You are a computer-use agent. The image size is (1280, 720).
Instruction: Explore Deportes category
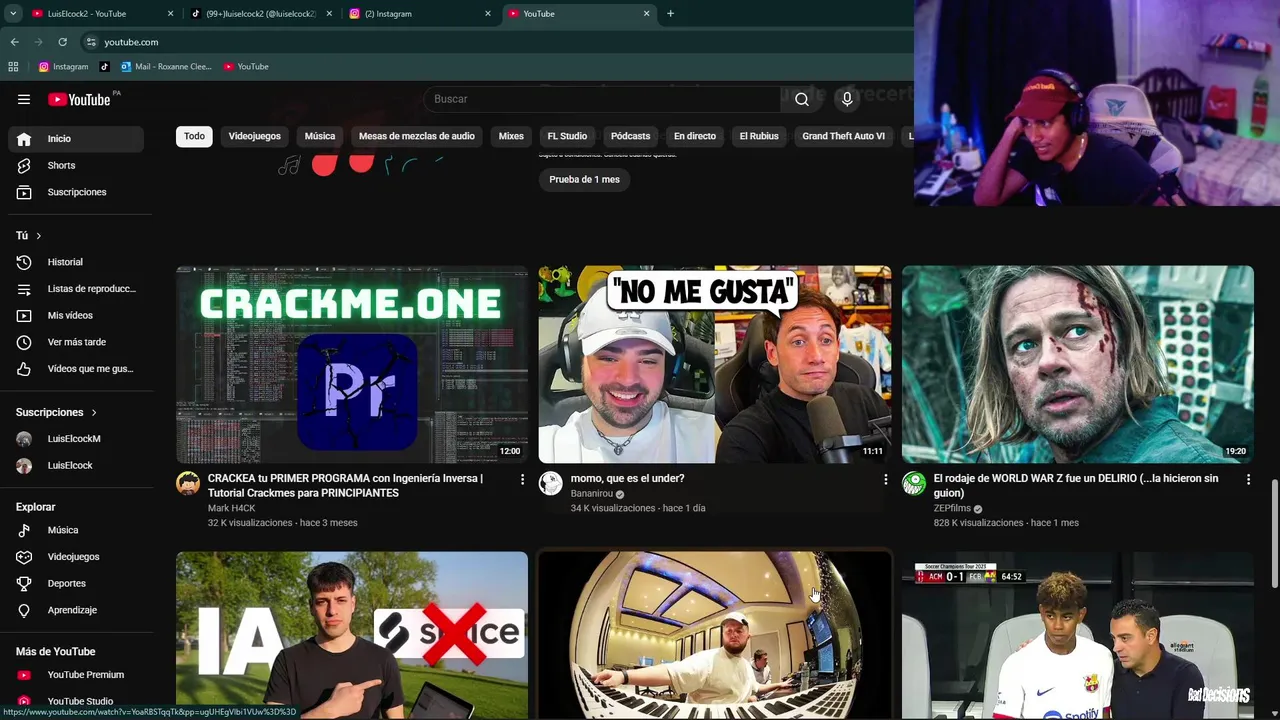point(76,583)
